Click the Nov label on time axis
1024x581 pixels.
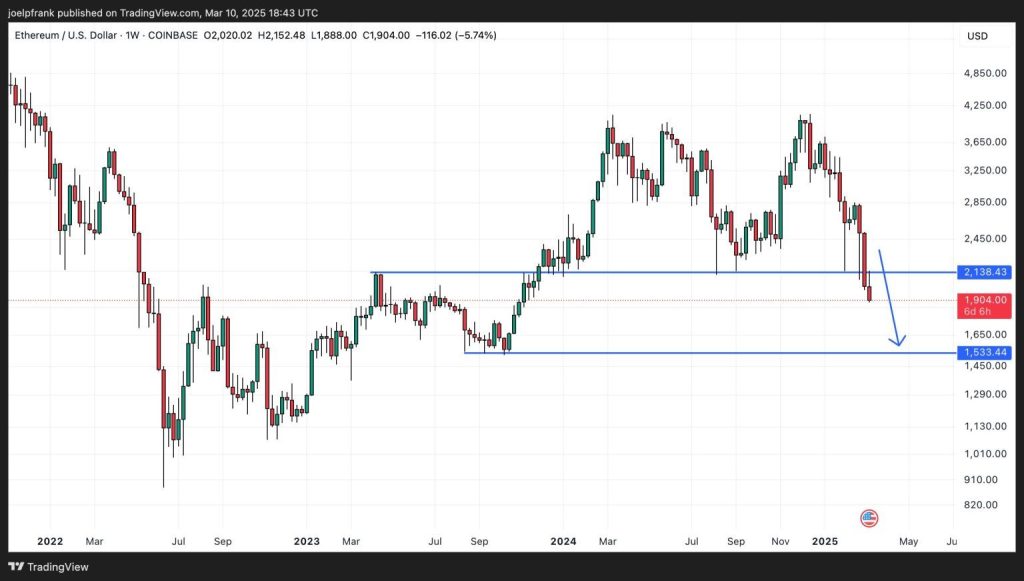[780, 541]
